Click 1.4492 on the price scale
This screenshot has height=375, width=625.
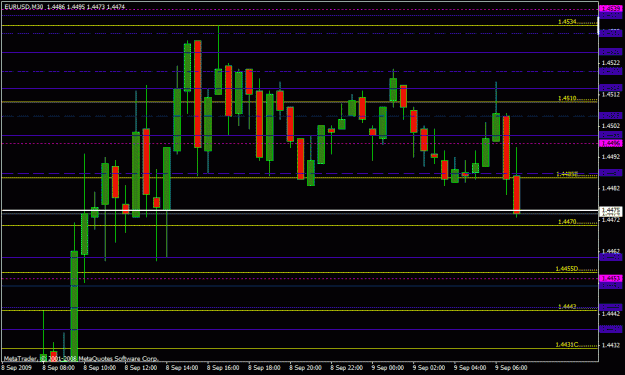610,157
